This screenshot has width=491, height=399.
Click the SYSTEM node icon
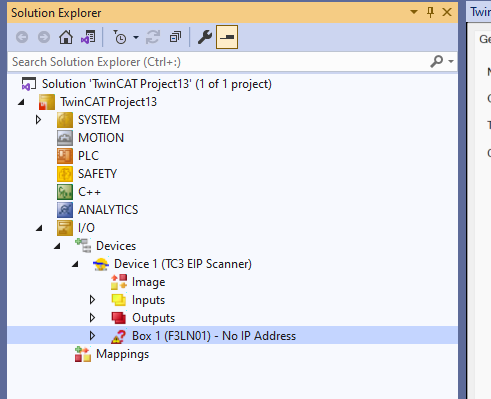(x=65, y=120)
